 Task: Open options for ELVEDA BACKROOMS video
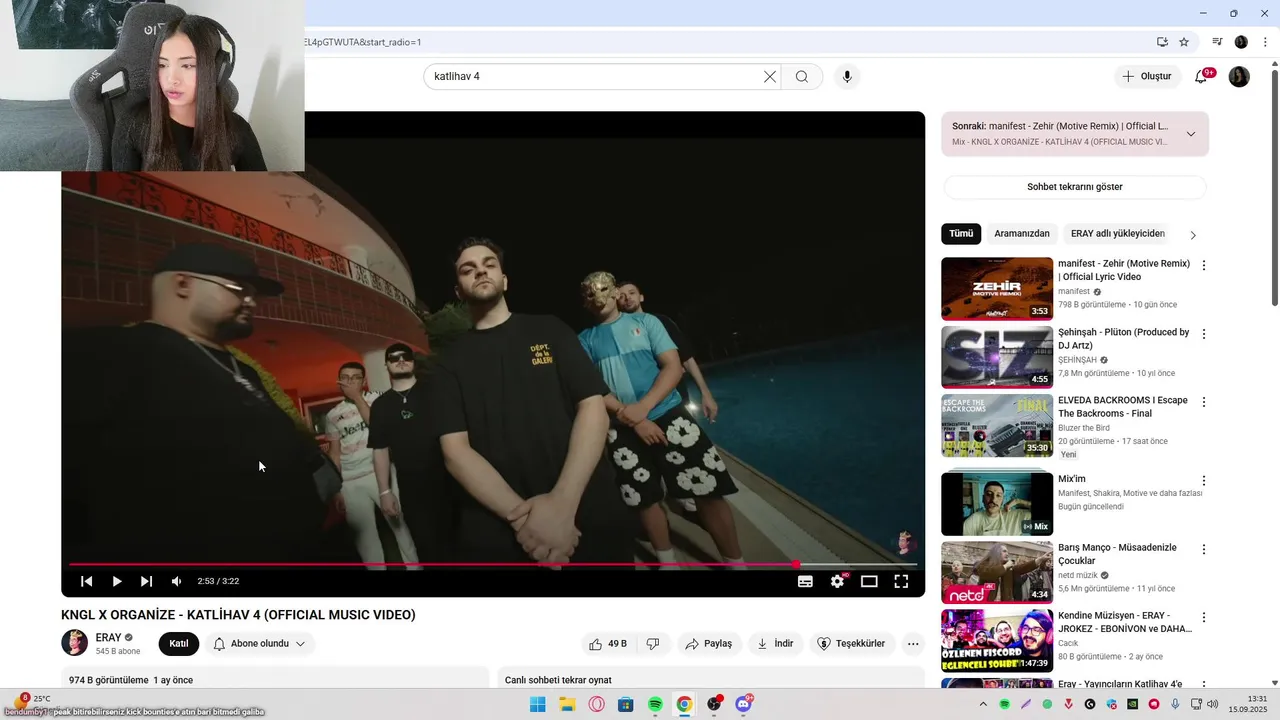[x=1204, y=402]
